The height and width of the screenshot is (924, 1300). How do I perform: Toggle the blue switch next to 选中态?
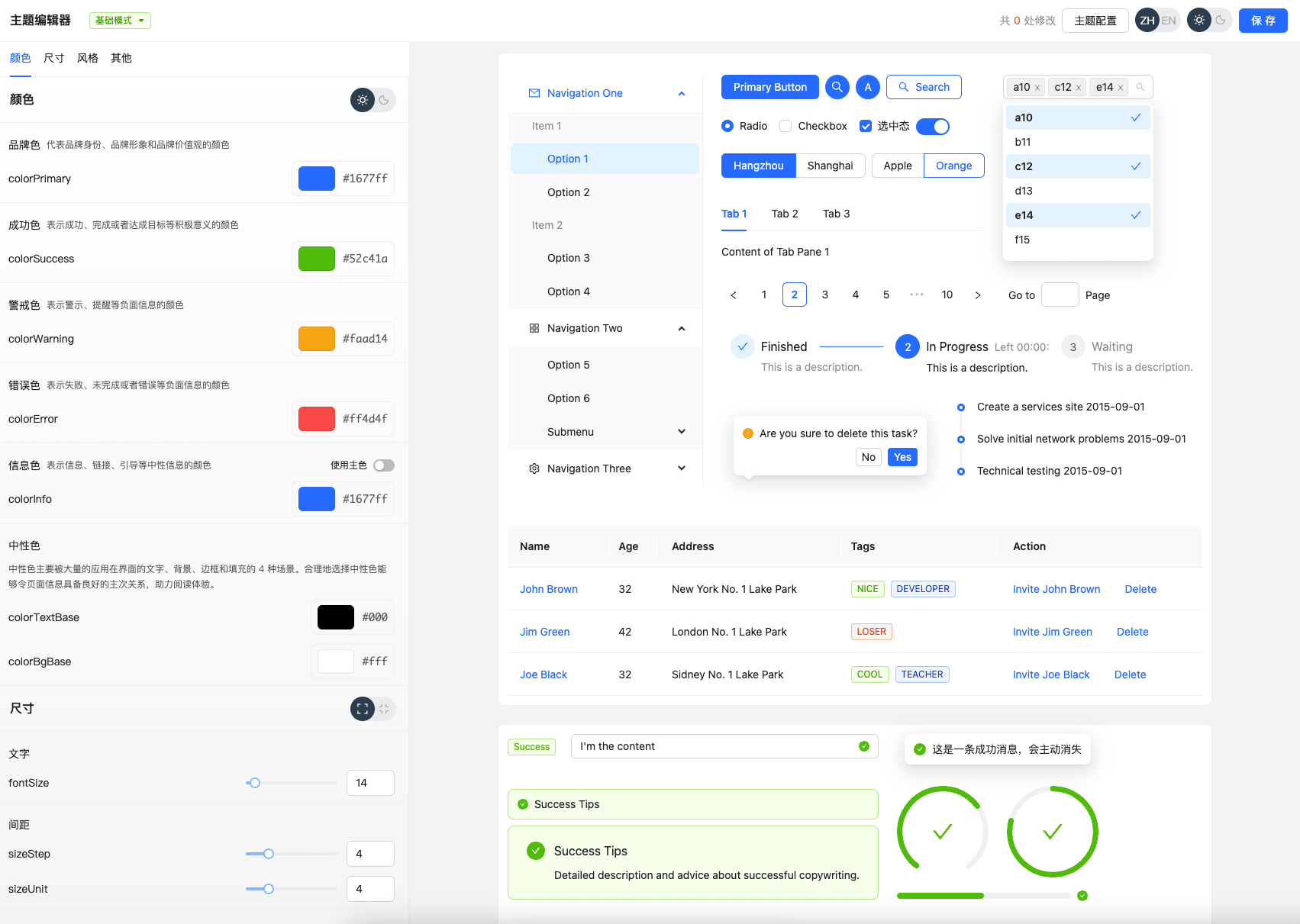click(x=933, y=127)
